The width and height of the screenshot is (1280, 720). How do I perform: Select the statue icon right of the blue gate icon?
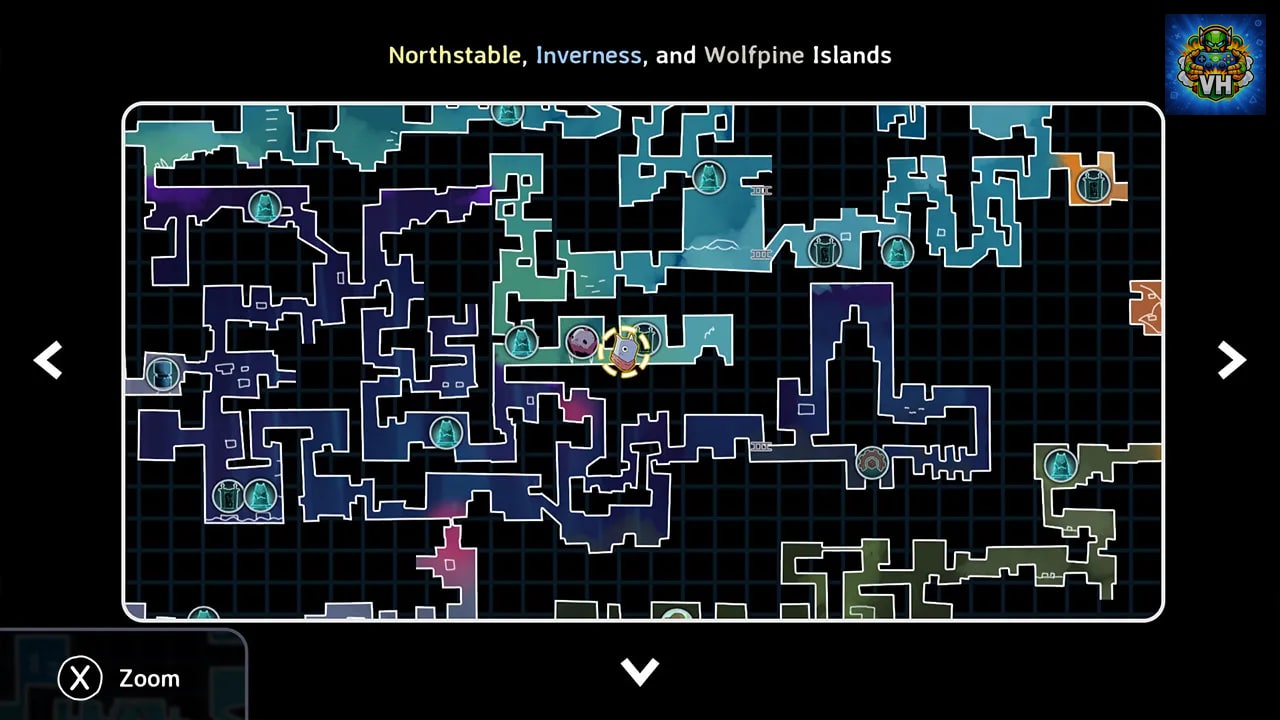click(897, 251)
